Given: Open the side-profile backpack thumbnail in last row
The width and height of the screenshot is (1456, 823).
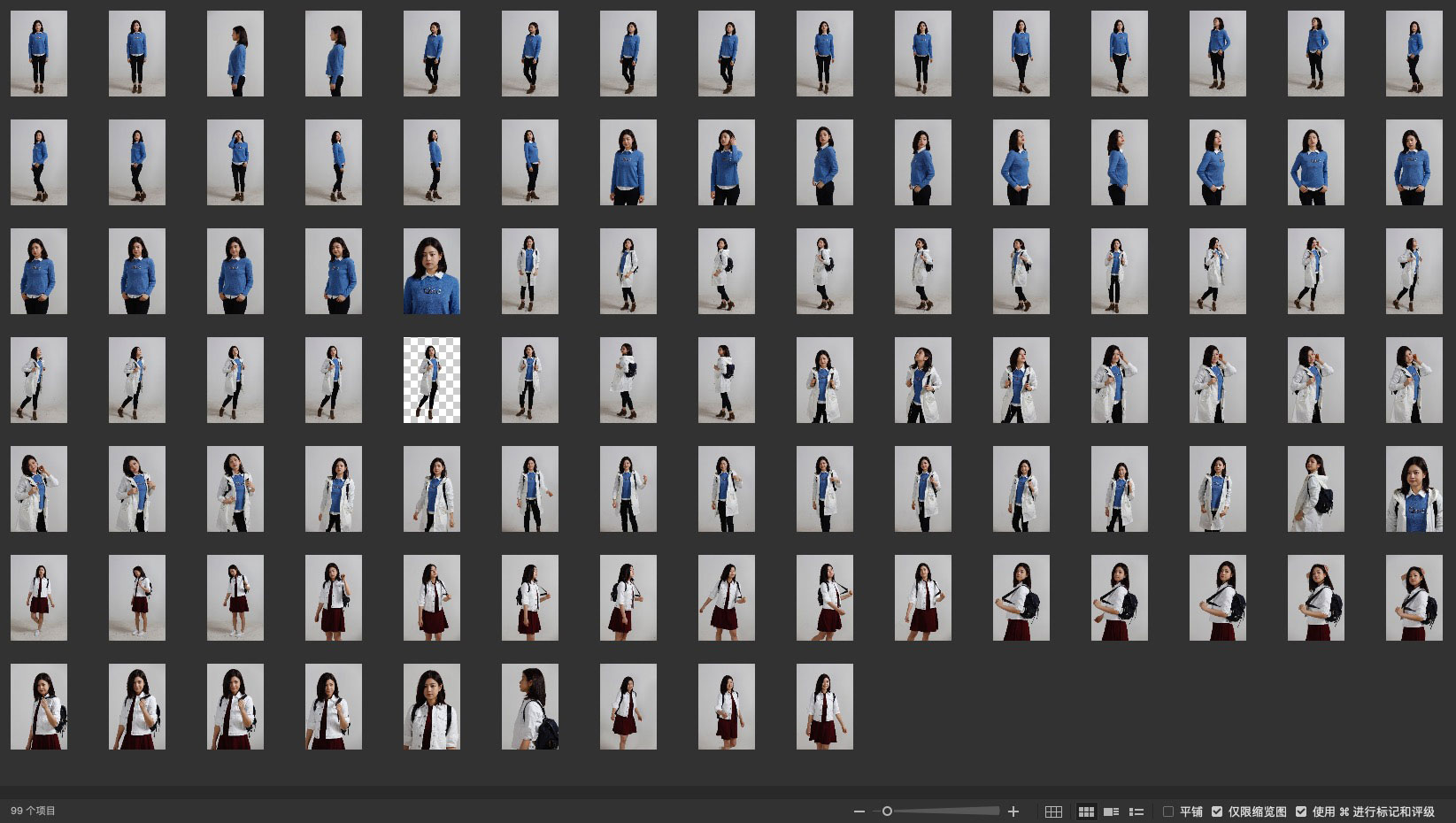Looking at the screenshot, I should pos(529,706).
